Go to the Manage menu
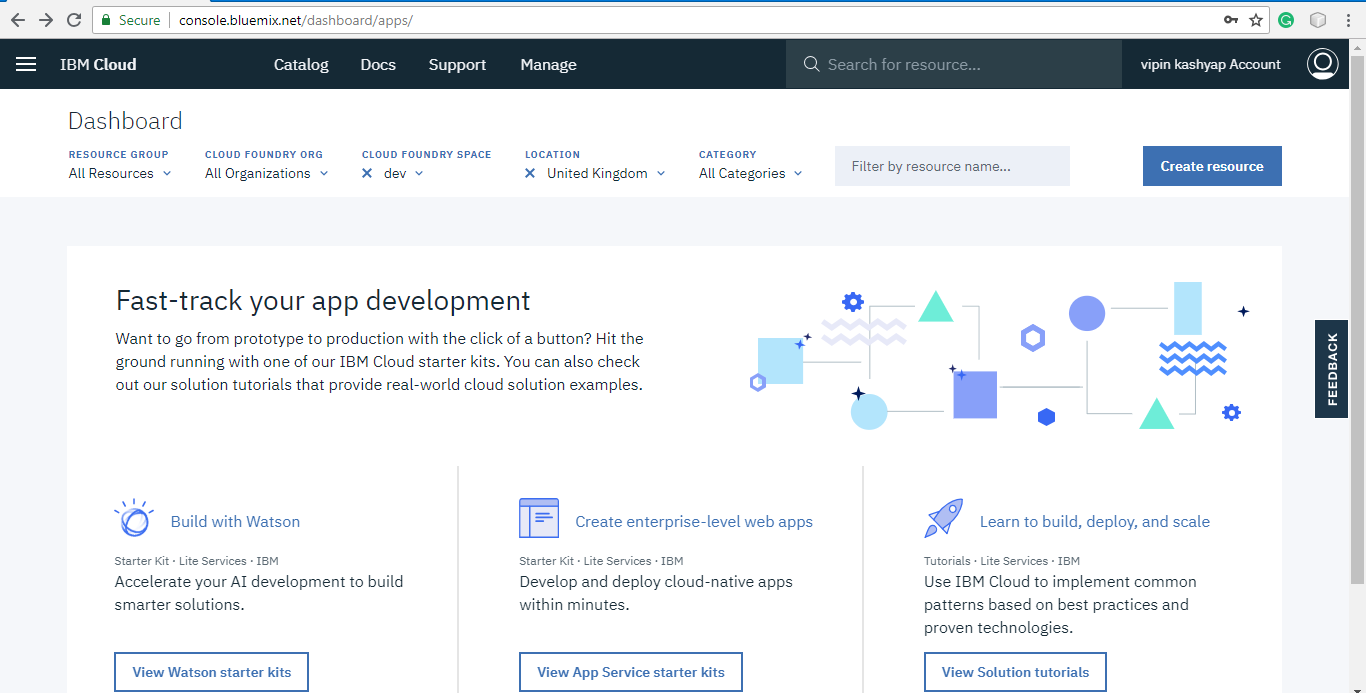 click(x=548, y=64)
